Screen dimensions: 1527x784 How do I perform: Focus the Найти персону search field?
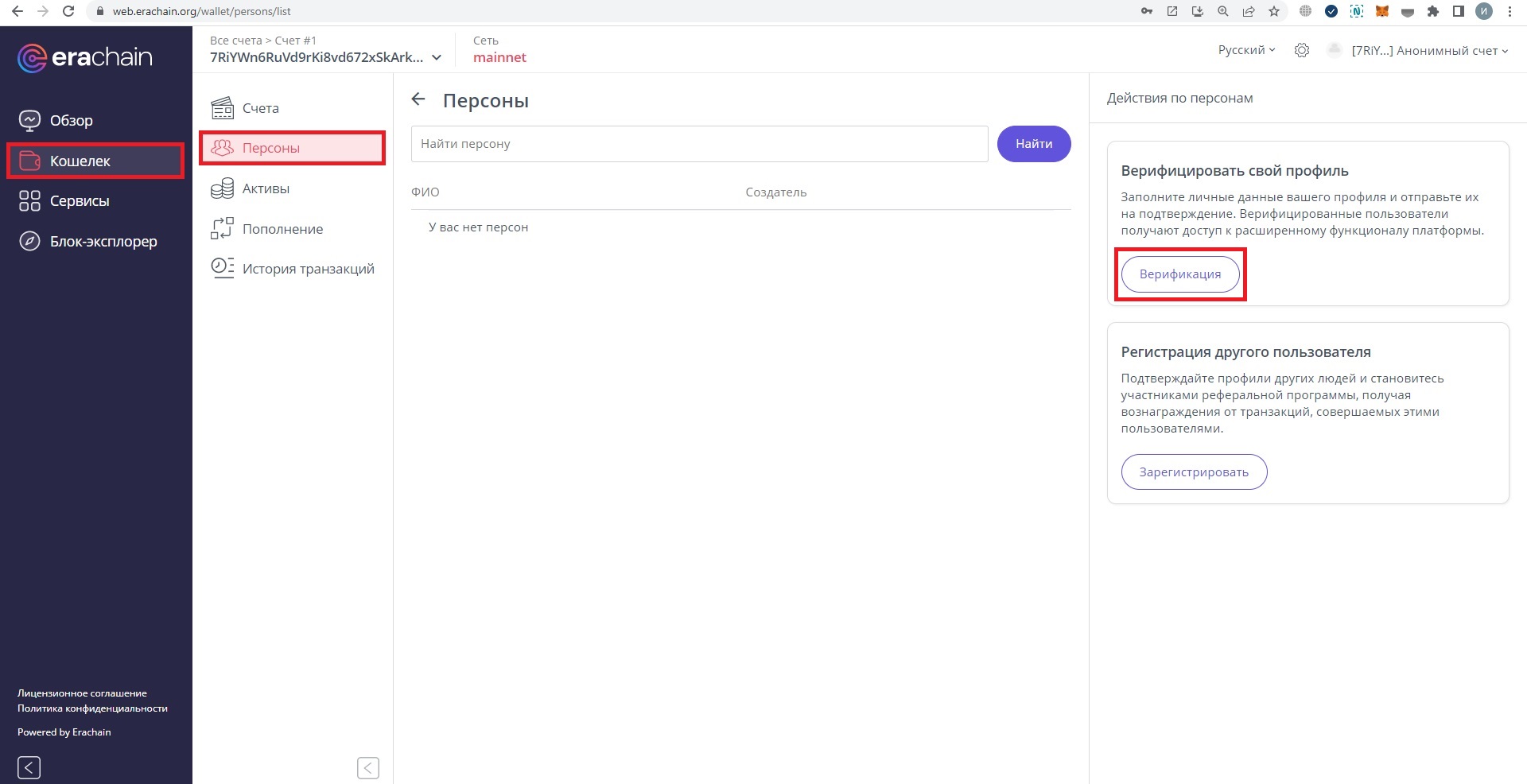pos(699,144)
